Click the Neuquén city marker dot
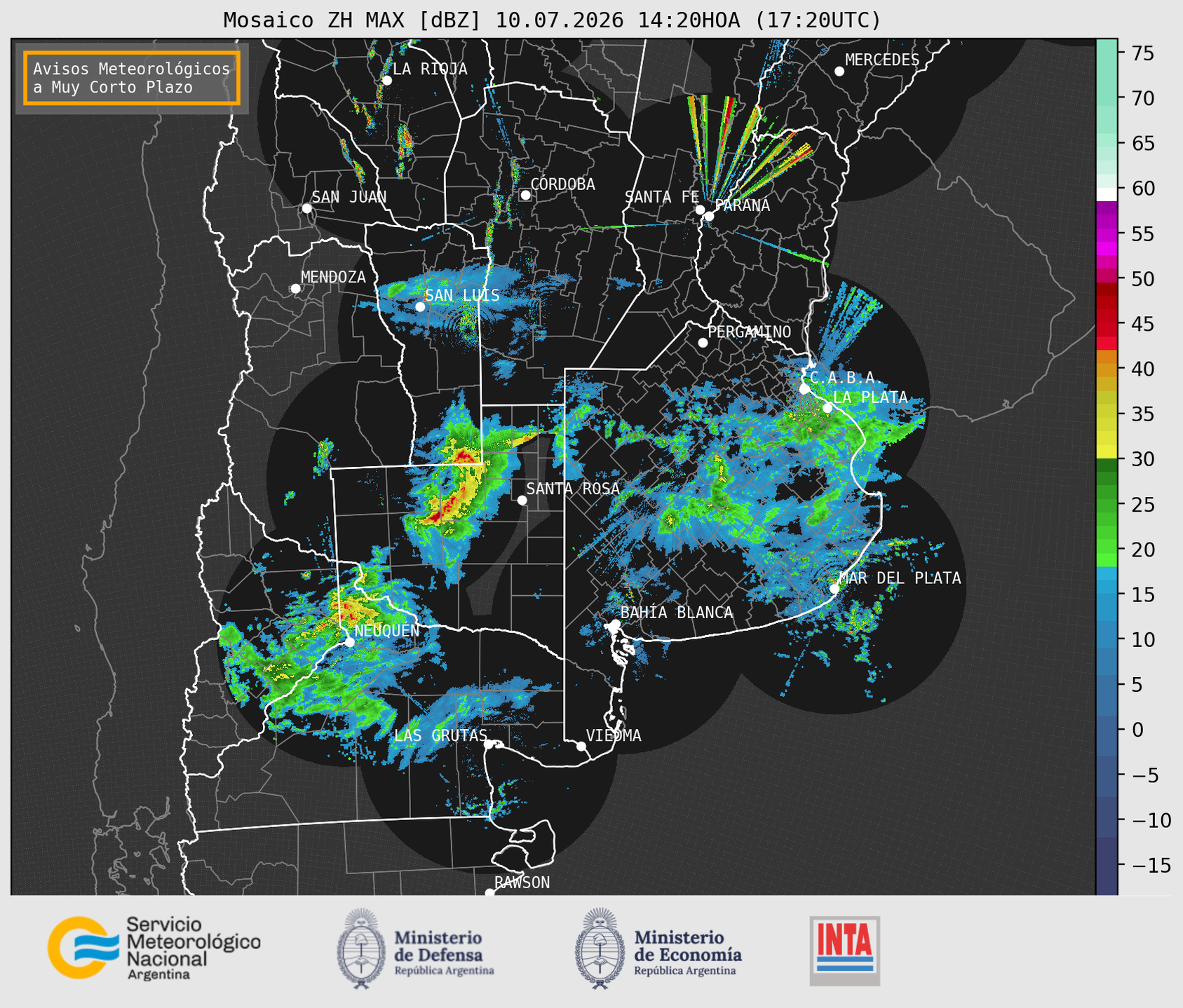Screen dimensions: 1183x1008 (x=349, y=641)
